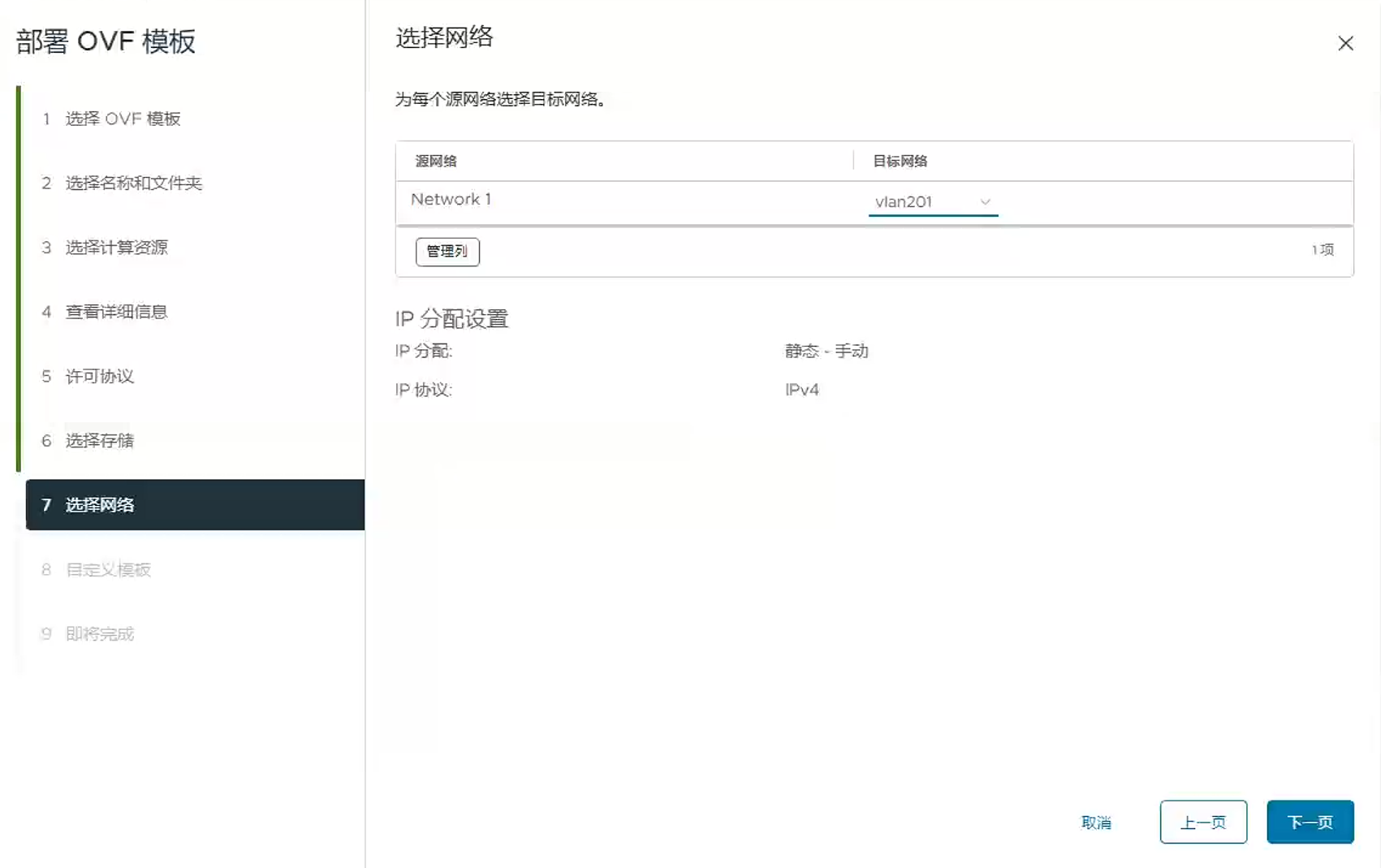This screenshot has height=868, width=1381.
Task: Go to step 1 选择 OVF 模板
Action: pyautogui.click(x=123, y=119)
